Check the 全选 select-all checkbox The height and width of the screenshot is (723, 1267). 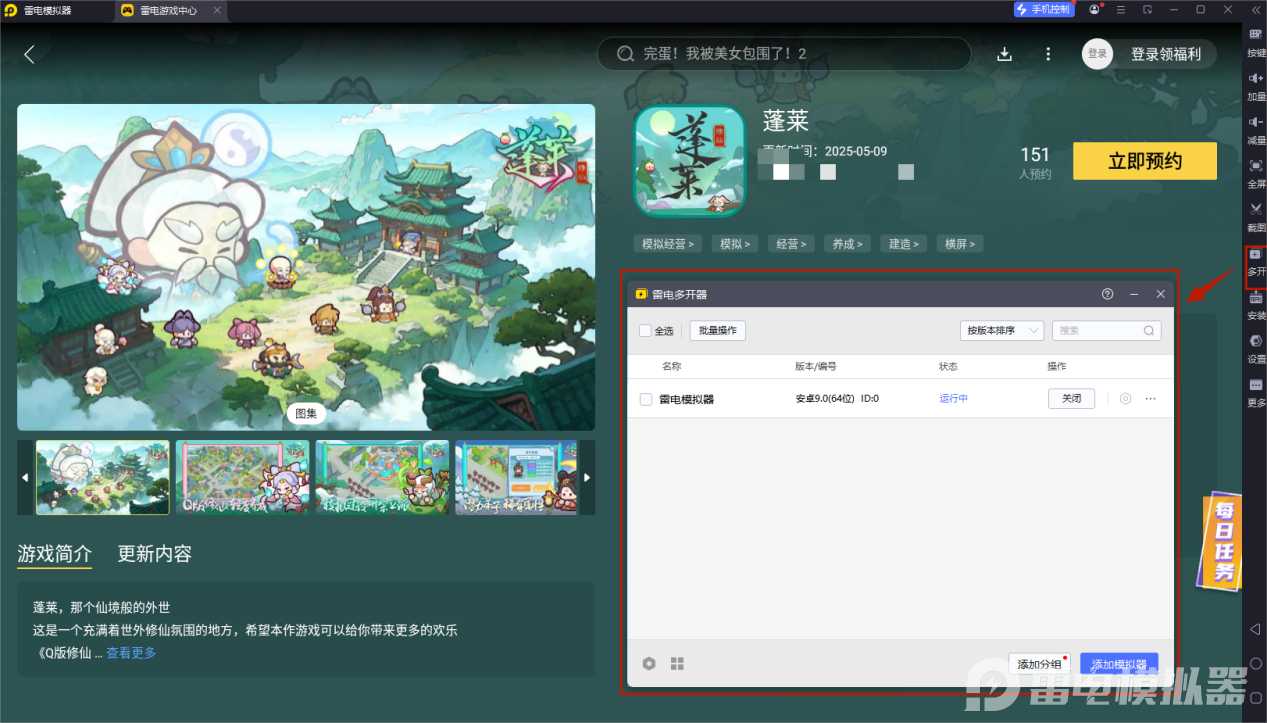coord(643,330)
